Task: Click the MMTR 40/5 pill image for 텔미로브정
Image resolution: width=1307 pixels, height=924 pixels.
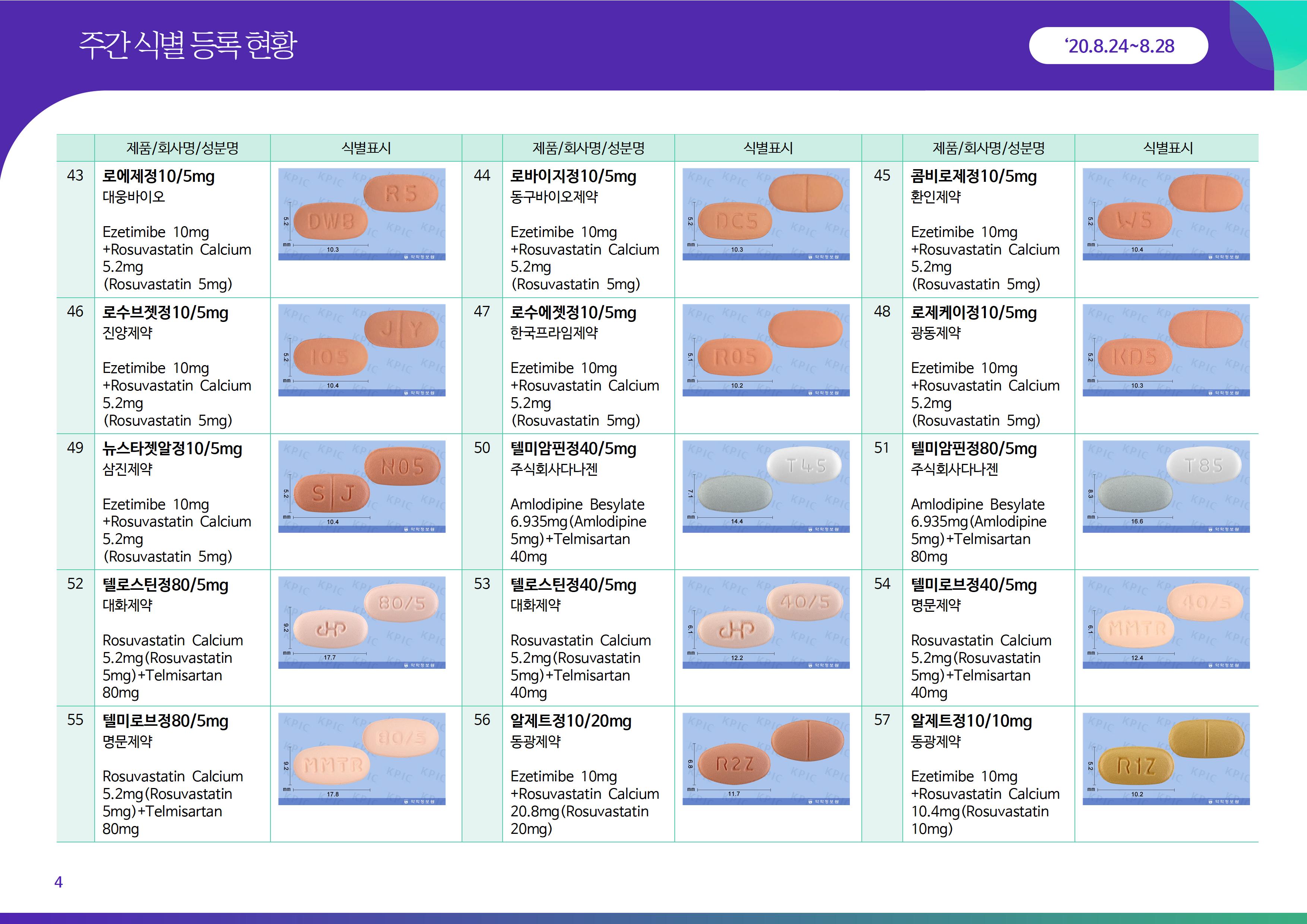Action: point(1166,622)
